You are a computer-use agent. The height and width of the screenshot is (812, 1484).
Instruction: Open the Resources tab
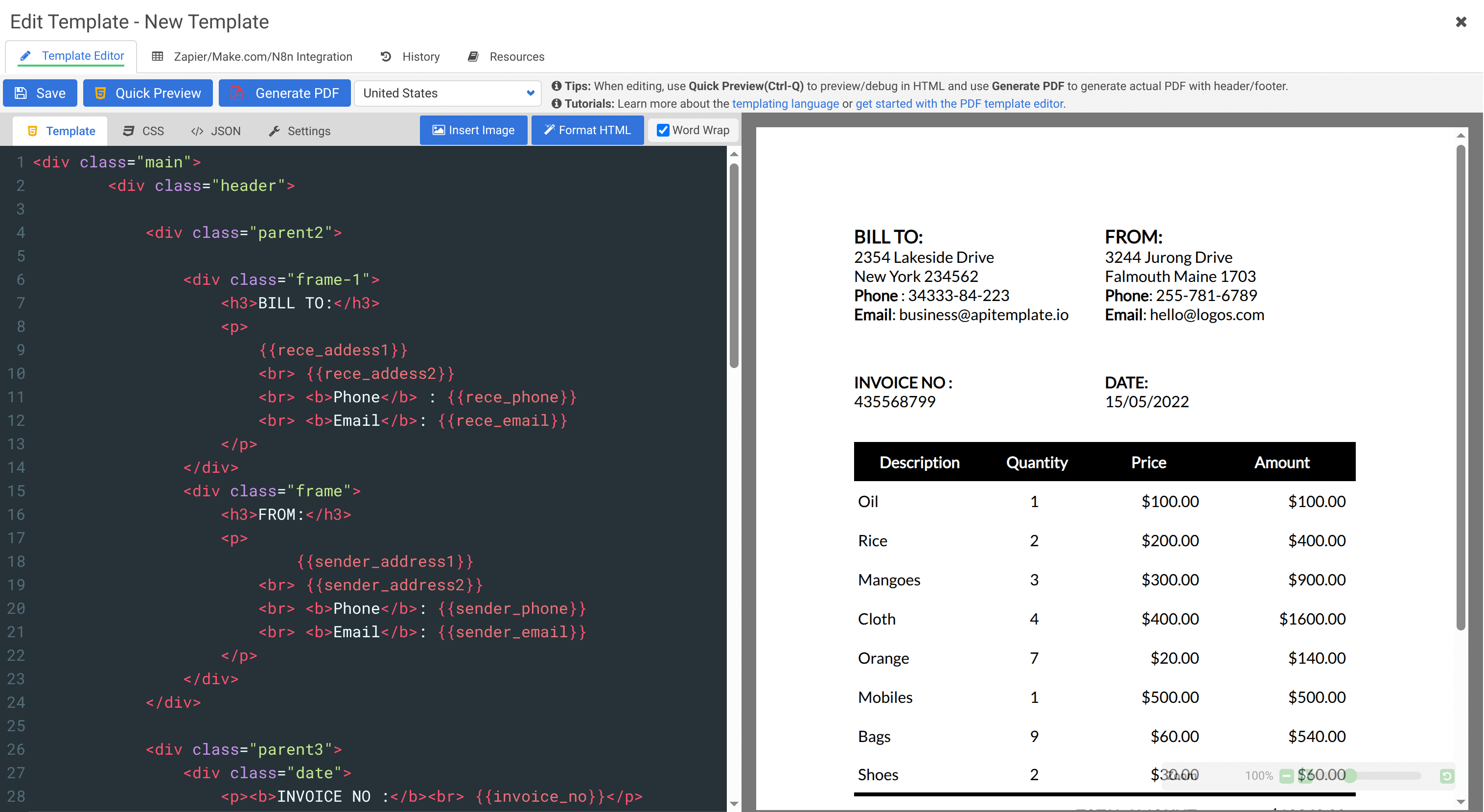(506, 56)
